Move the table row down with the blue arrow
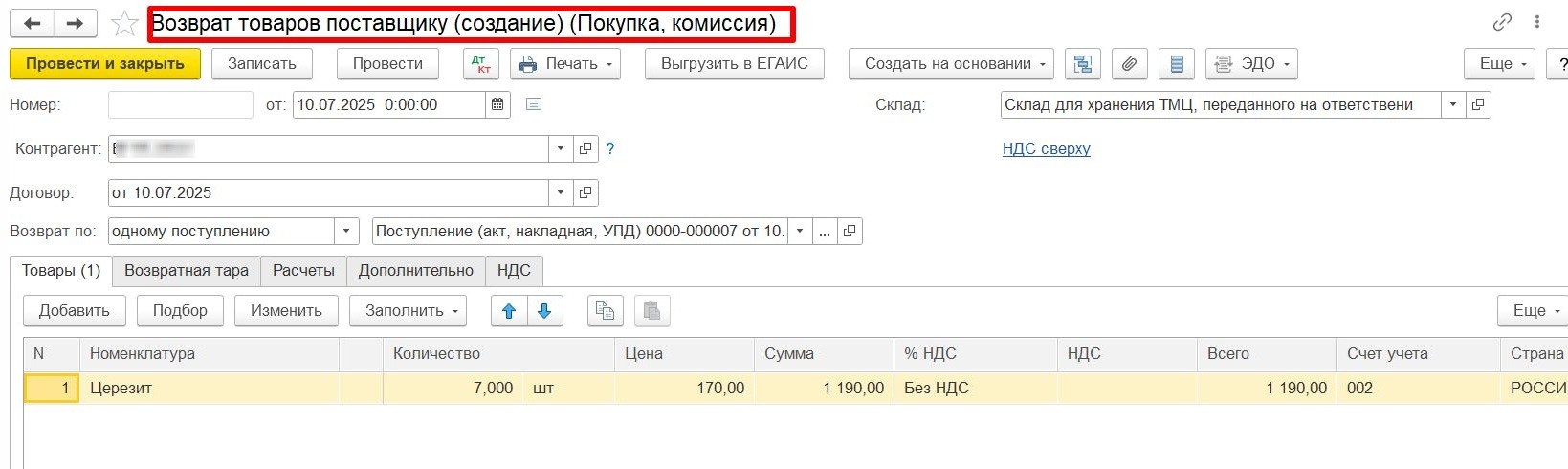The height and width of the screenshot is (469, 1568). 544,311
